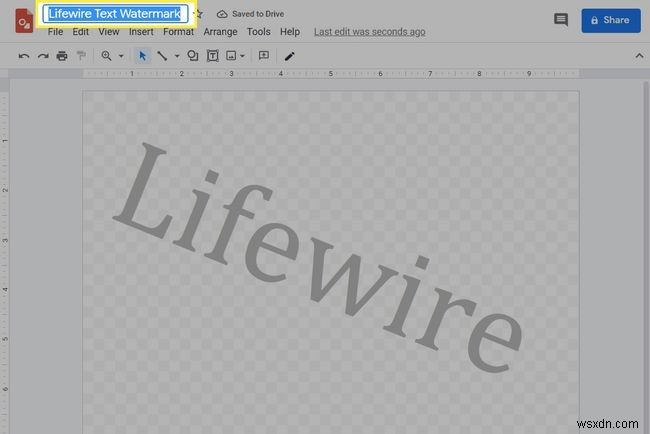The image size is (650, 434).
Task: Open the 'Last edit was seconds ago' history link
Action: [369, 32]
